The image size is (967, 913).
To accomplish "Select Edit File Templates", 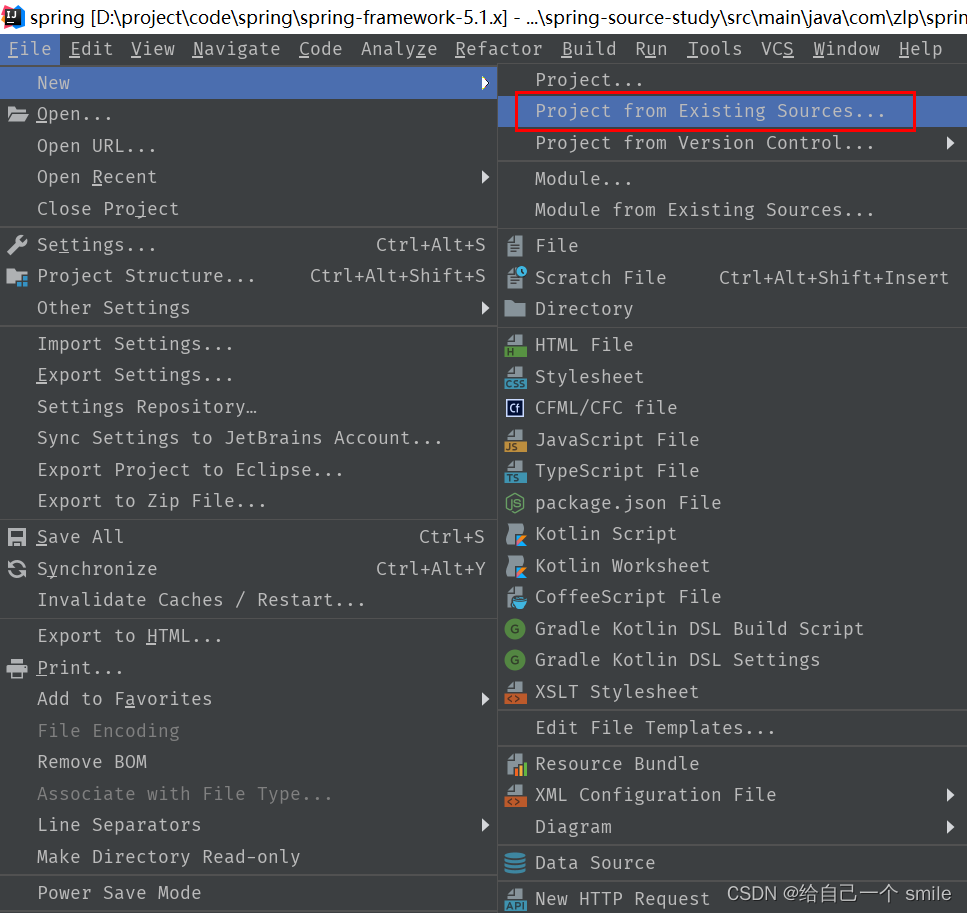I will 732,729.
